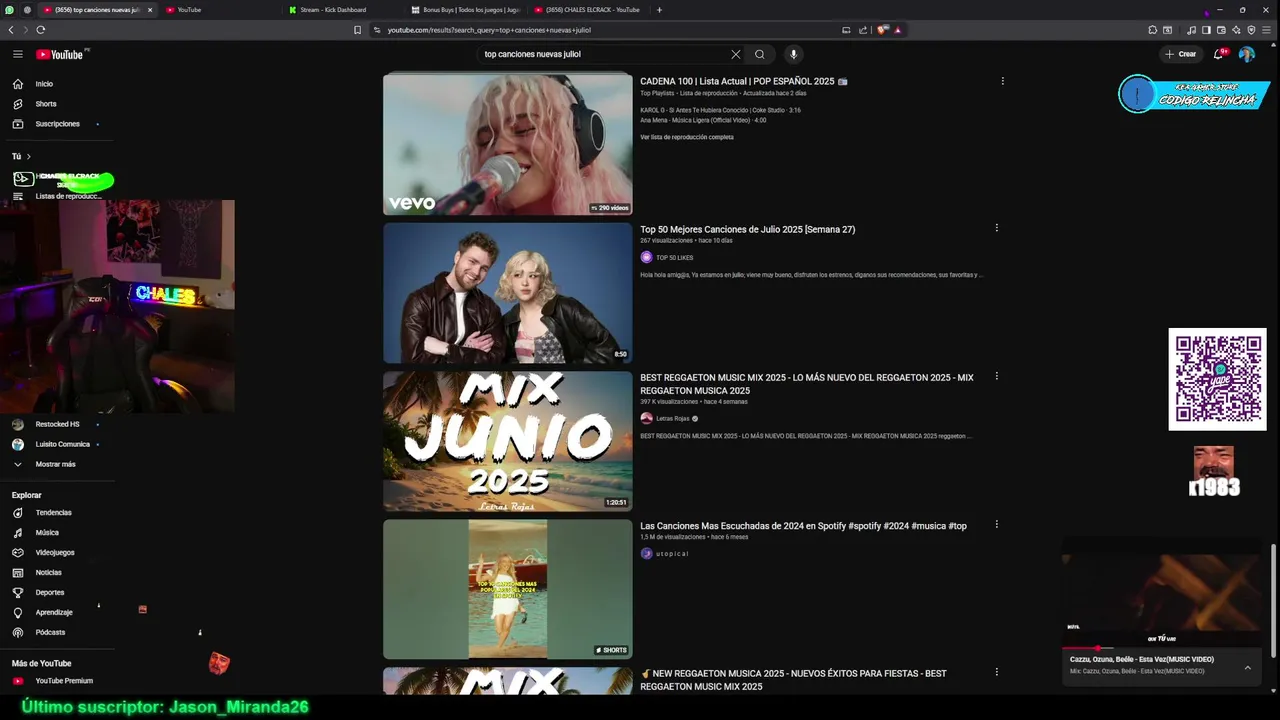Go to the YouTube logo home link
The image size is (1280, 720).
click(x=60, y=54)
